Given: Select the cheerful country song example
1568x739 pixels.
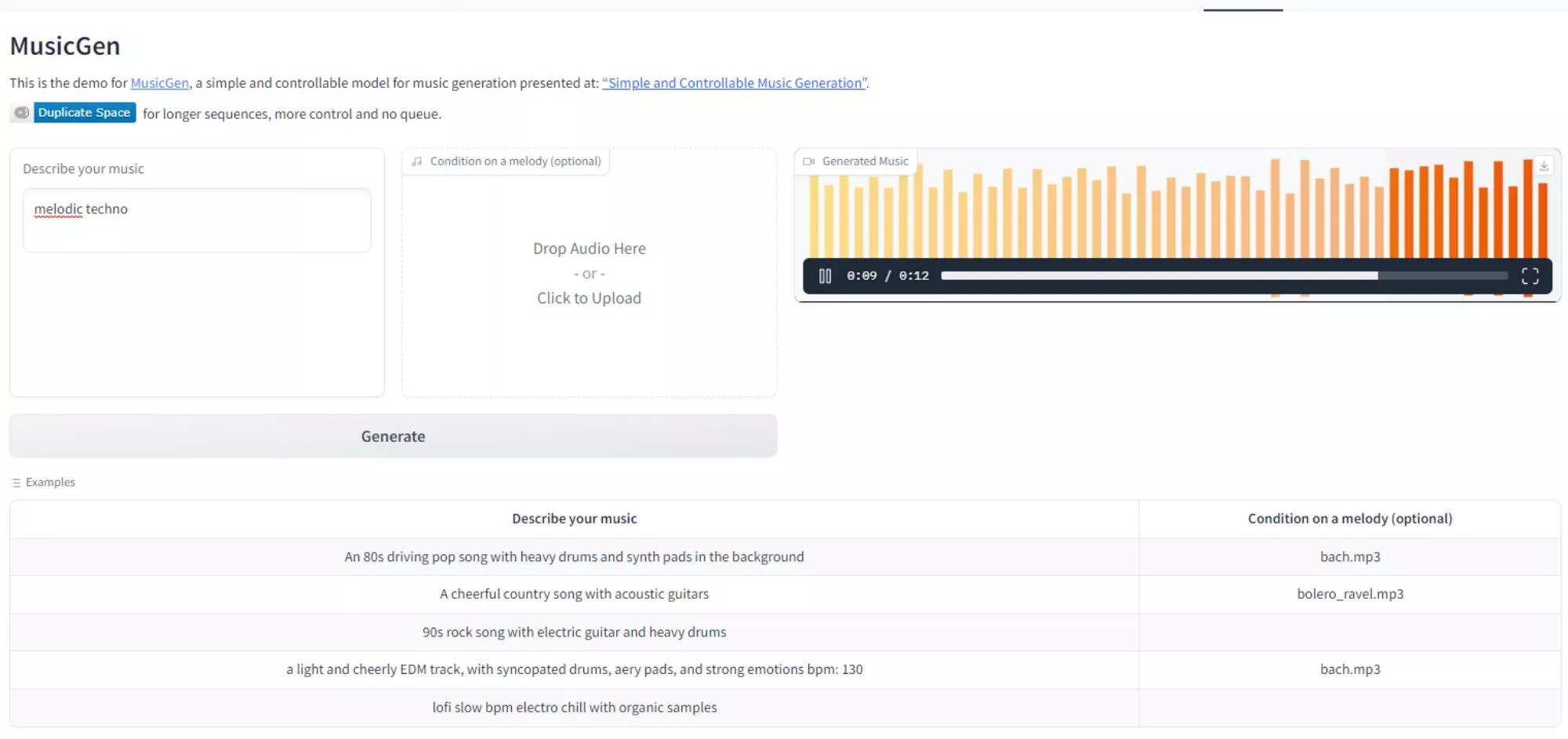Looking at the screenshot, I should tap(574, 594).
